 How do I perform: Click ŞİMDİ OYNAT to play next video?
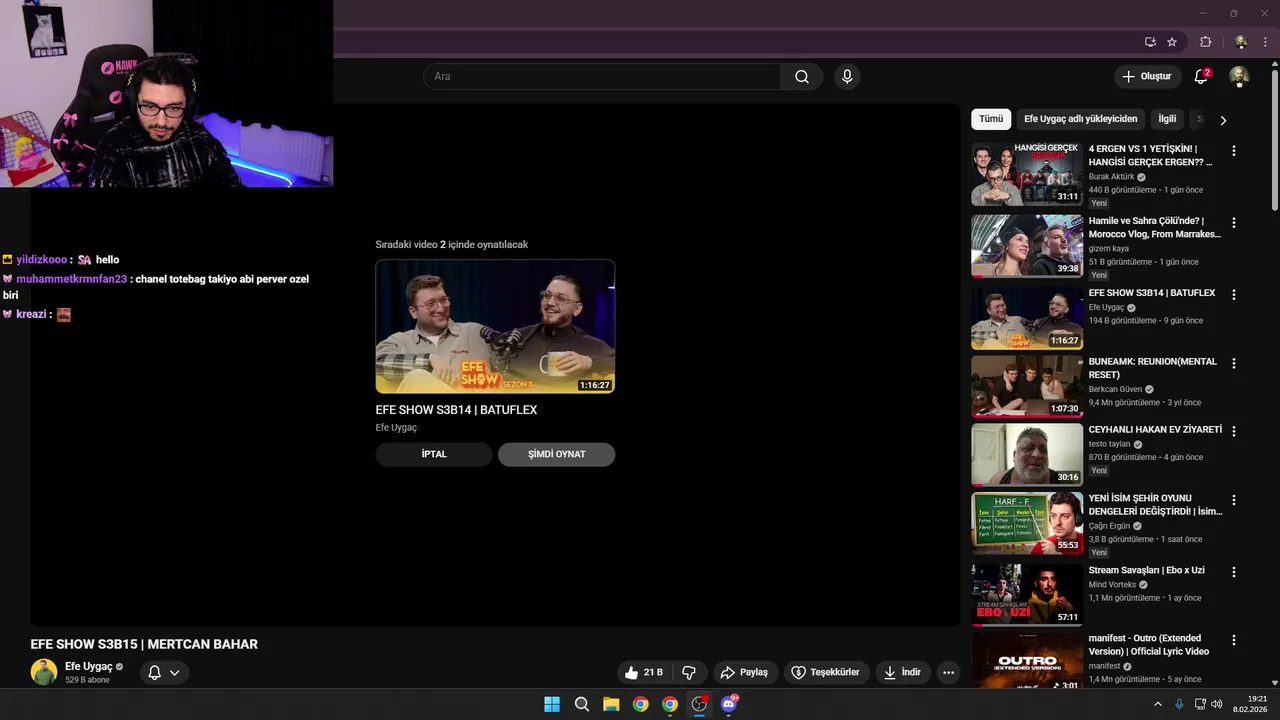[x=557, y=454]
